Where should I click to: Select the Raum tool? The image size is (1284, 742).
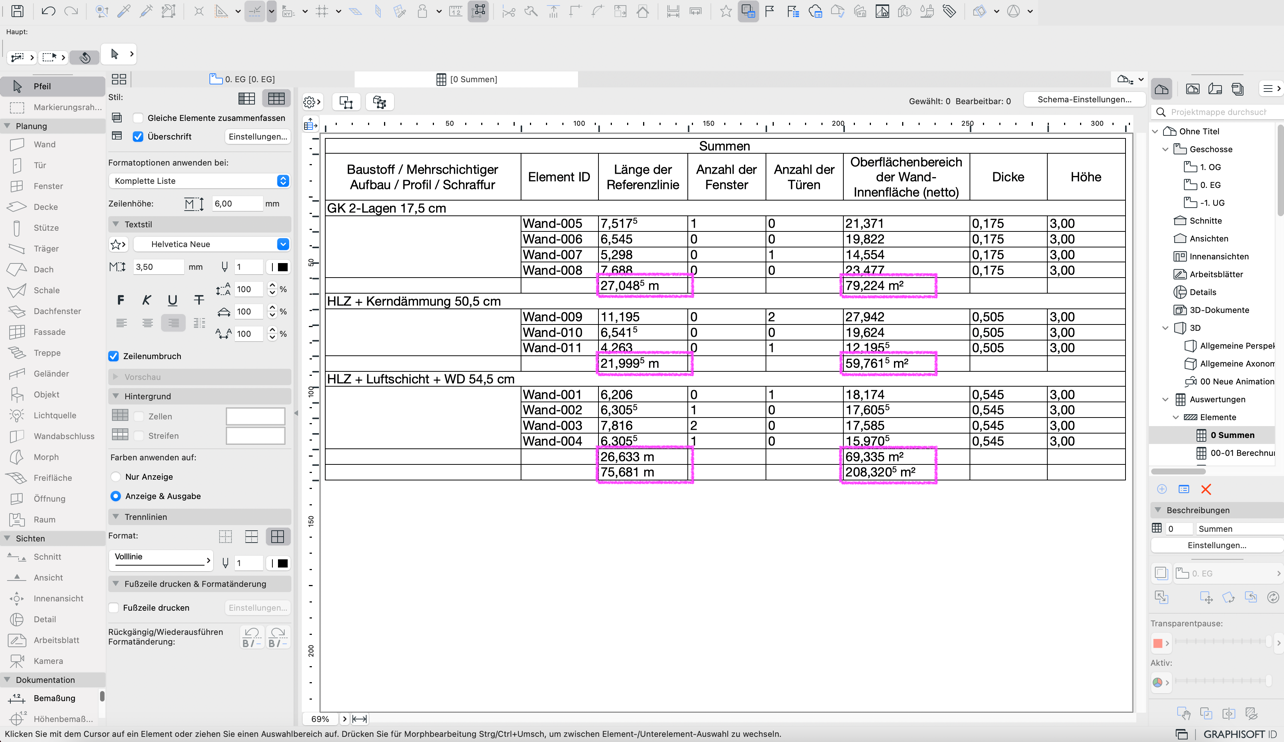[52, 519]
